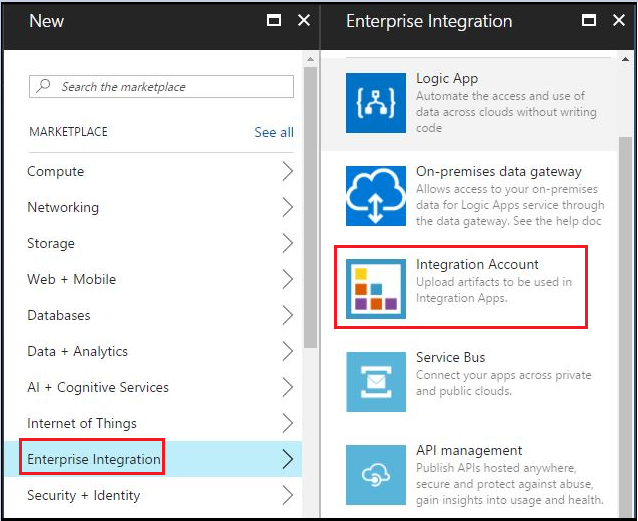Viewport: 638px width, 521px height.
Task: Click the See all marketplace link
Action: pos(274,132)
